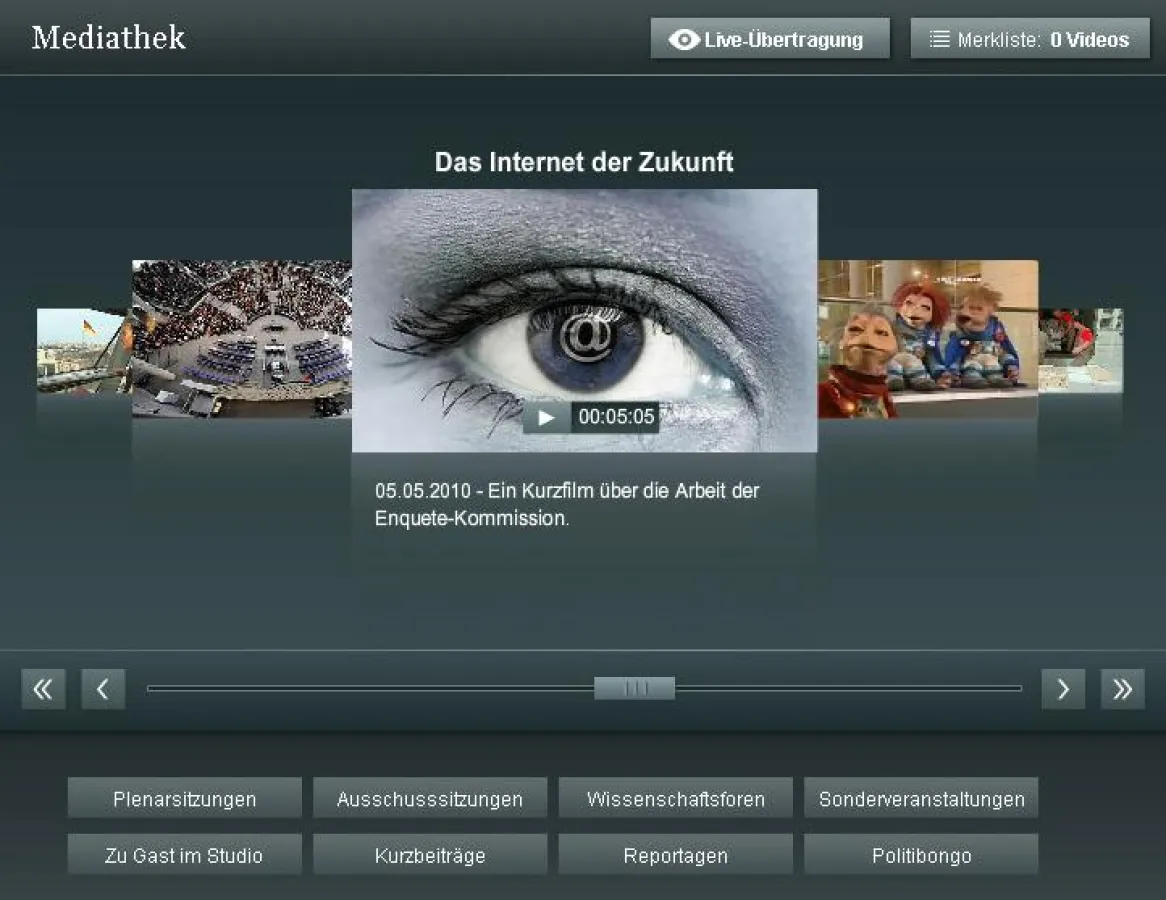Open the Live-Übertragung stream

tap(770, 39)
